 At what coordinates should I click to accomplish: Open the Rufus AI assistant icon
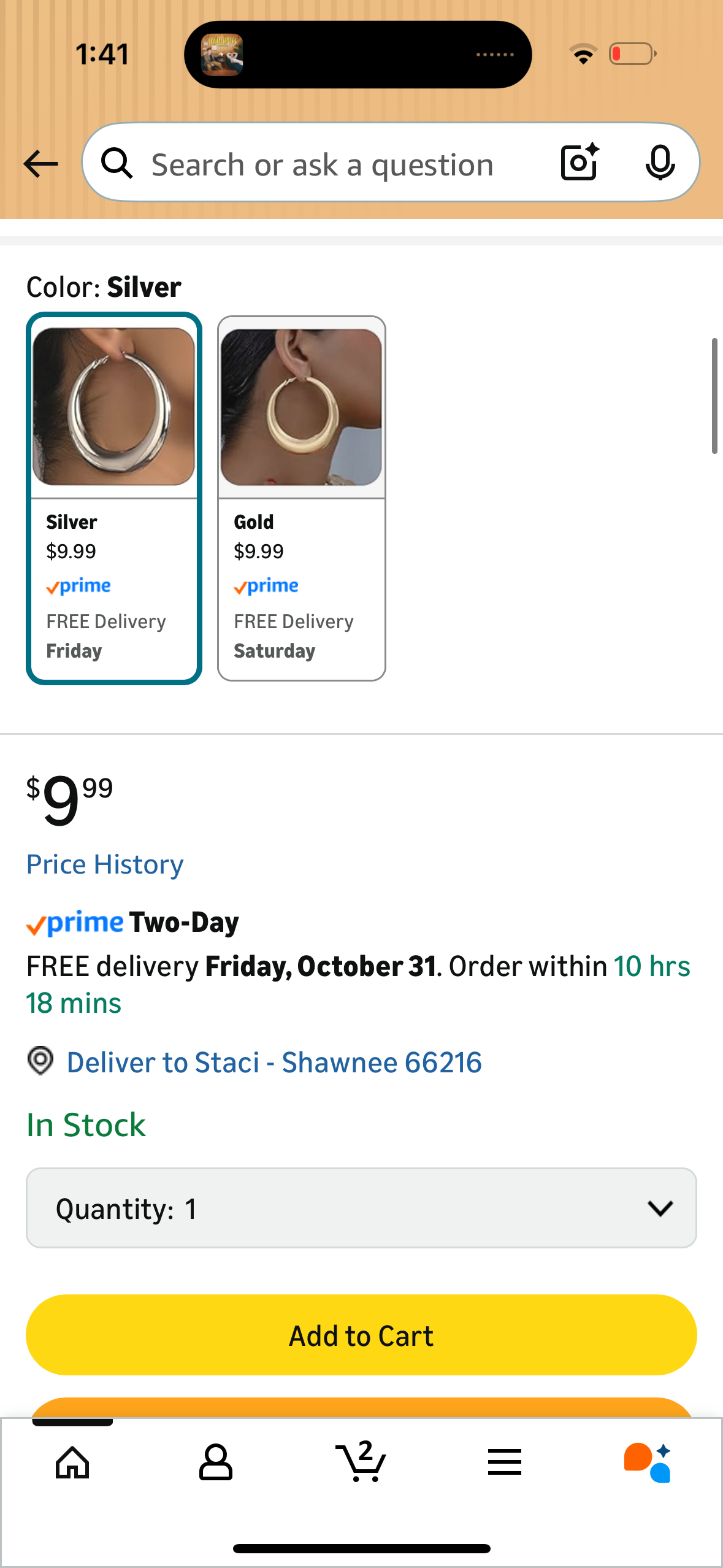click(x=648, y=1462)
